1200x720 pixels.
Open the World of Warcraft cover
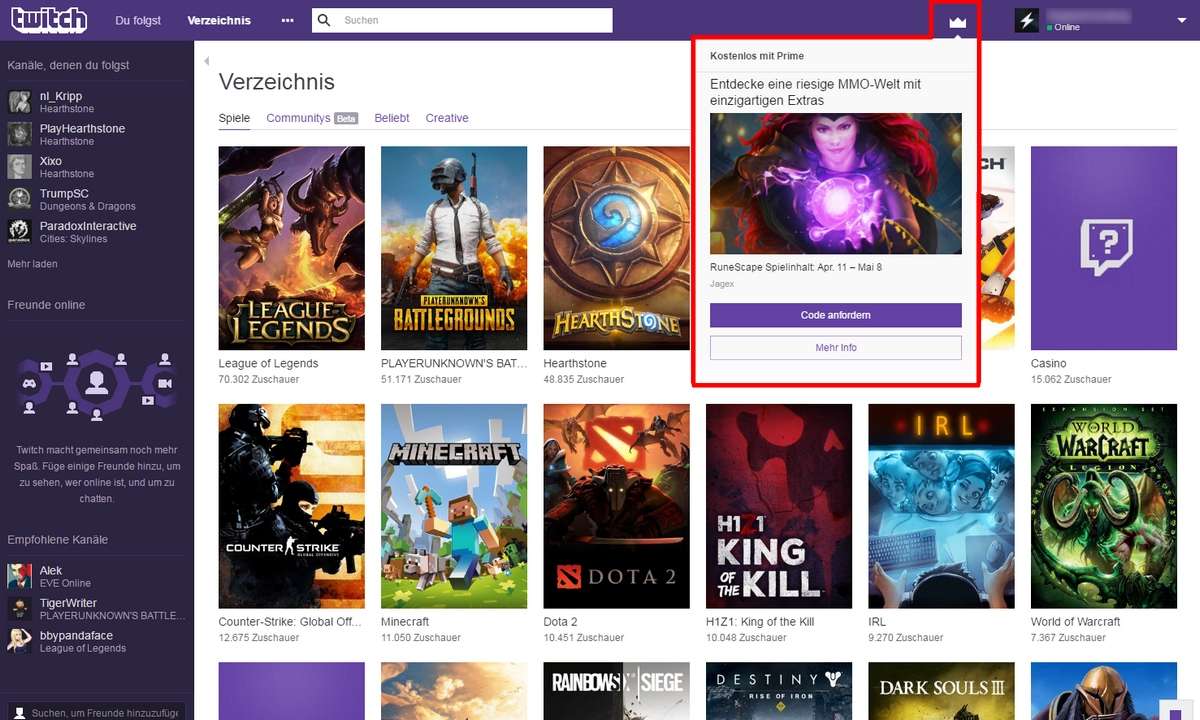click(1104, 506)
